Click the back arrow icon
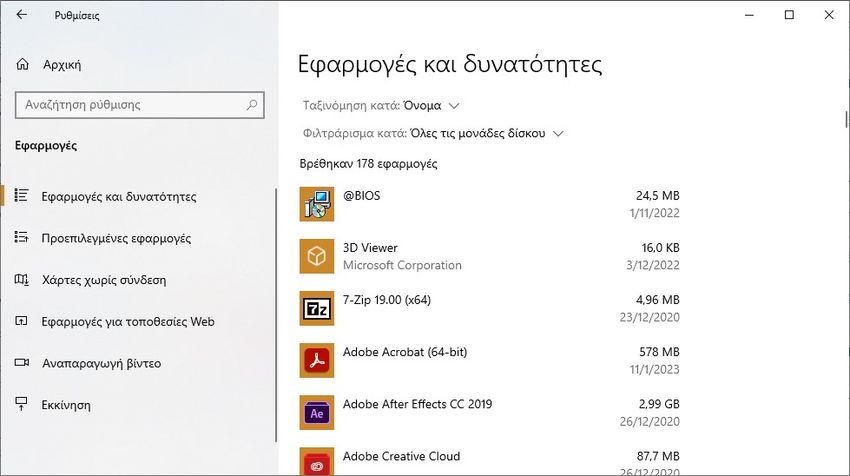The width and height of the screenshot is (850, 476). click(21, 15)
